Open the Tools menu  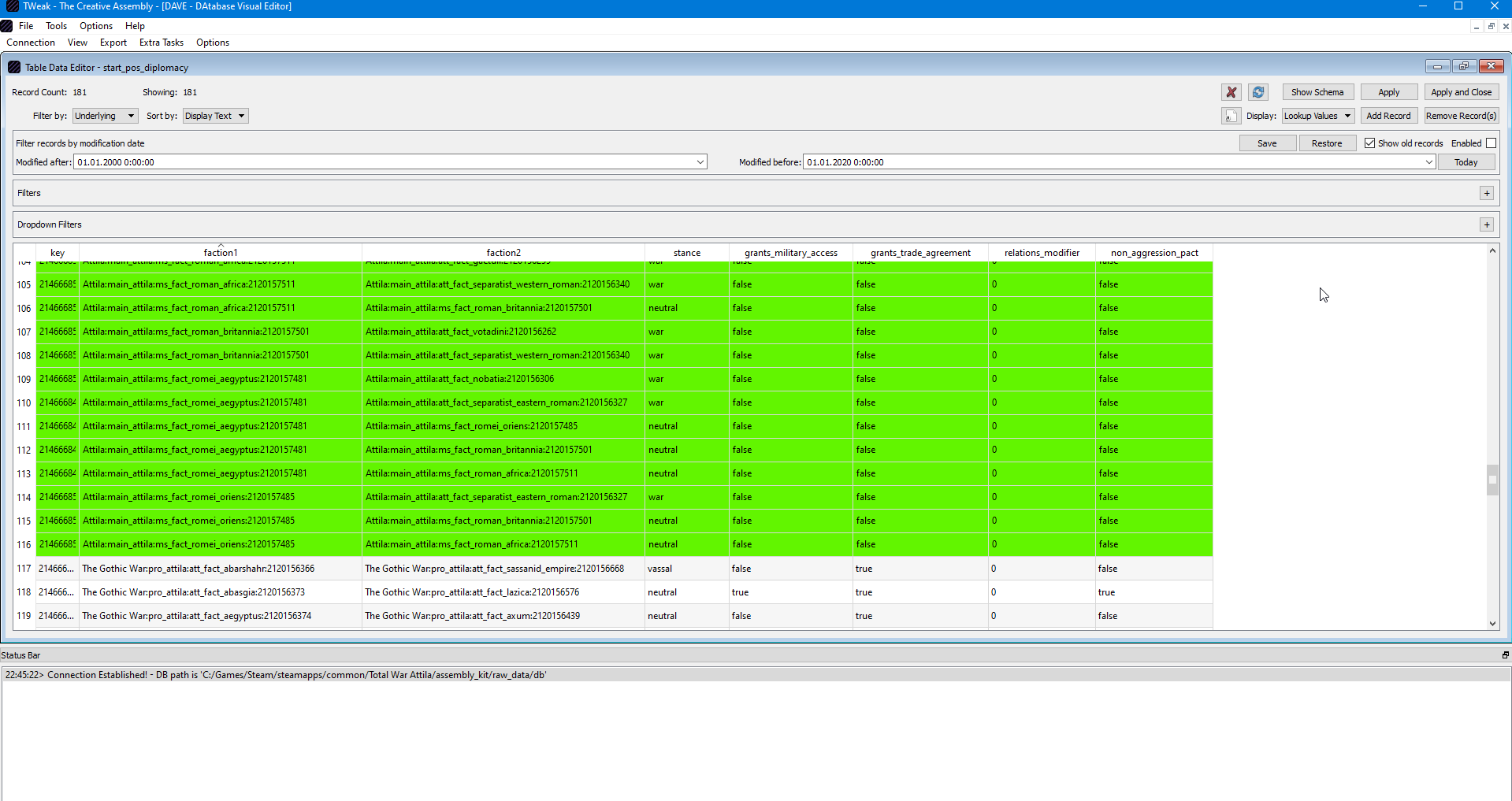click(56, 26)
